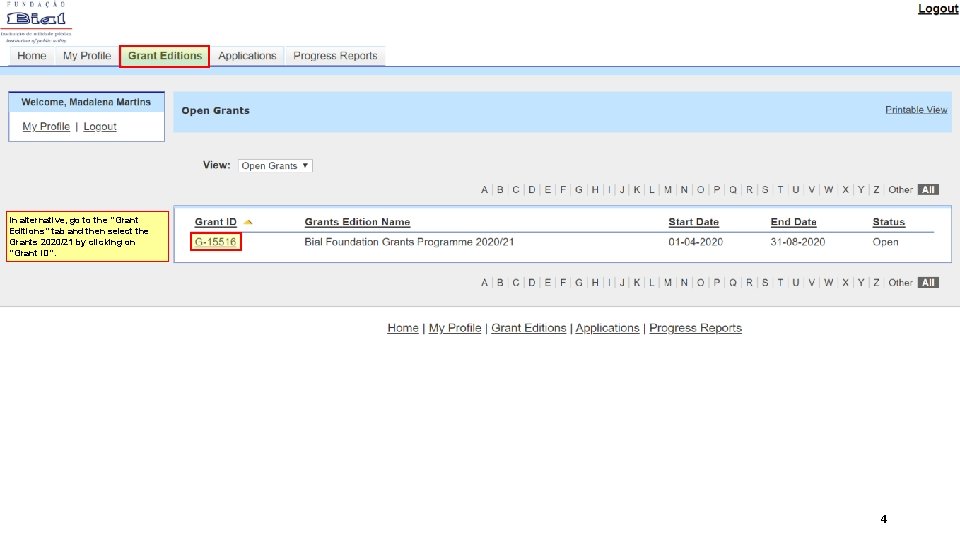Click the footer My Profile link

click(x=455, y=328)
